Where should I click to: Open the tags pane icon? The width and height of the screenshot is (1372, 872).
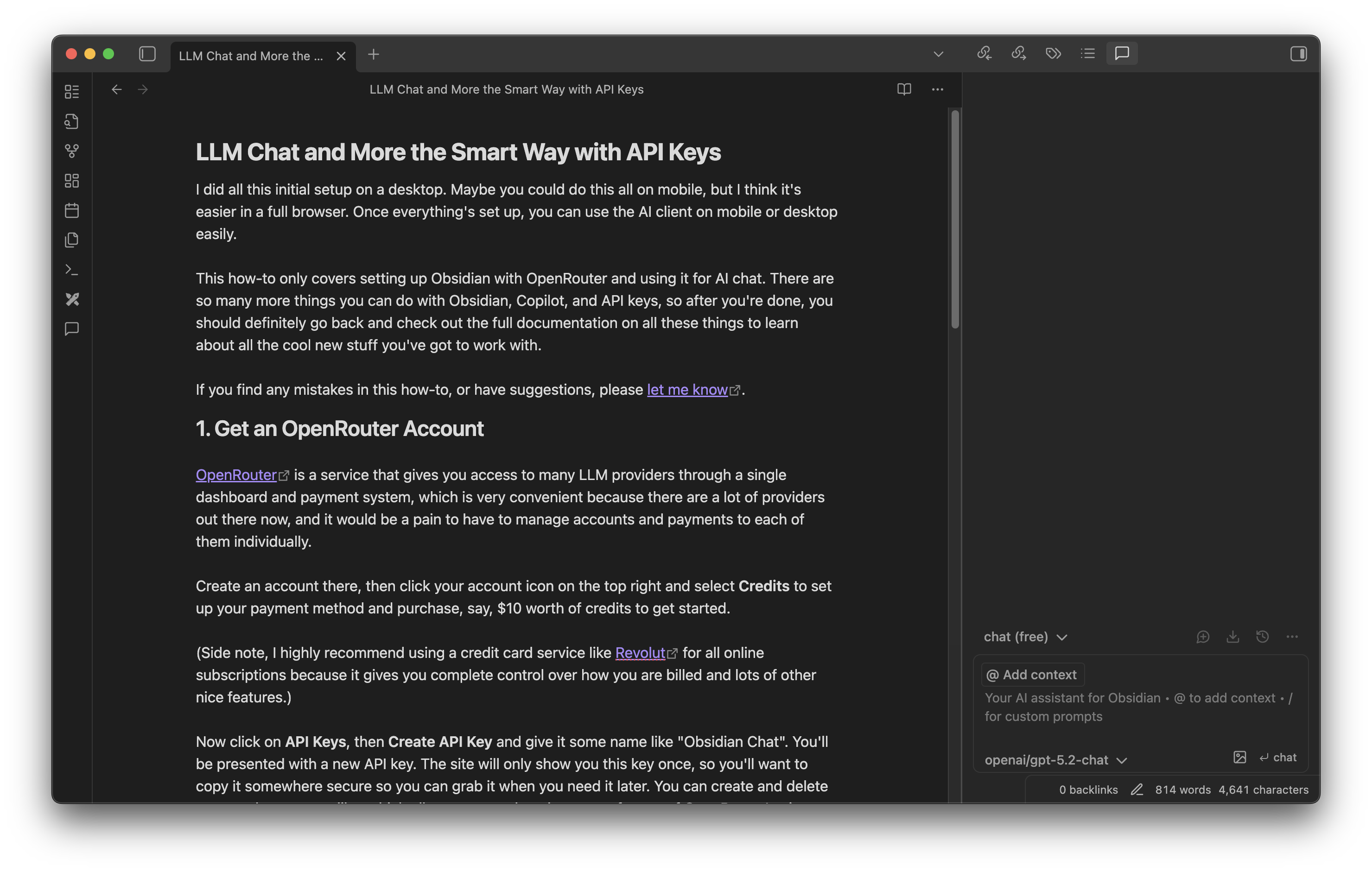point(1053,54)
